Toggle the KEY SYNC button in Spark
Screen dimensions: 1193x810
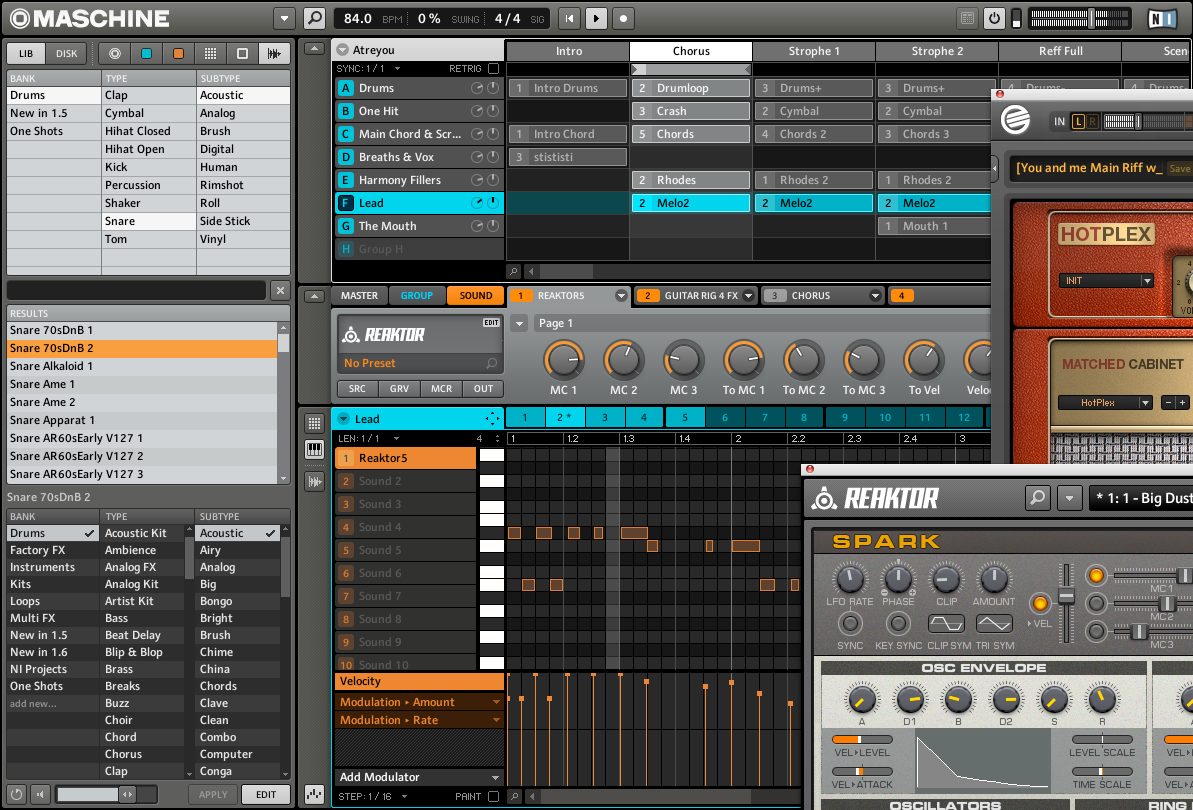click(x=898, y=624)
